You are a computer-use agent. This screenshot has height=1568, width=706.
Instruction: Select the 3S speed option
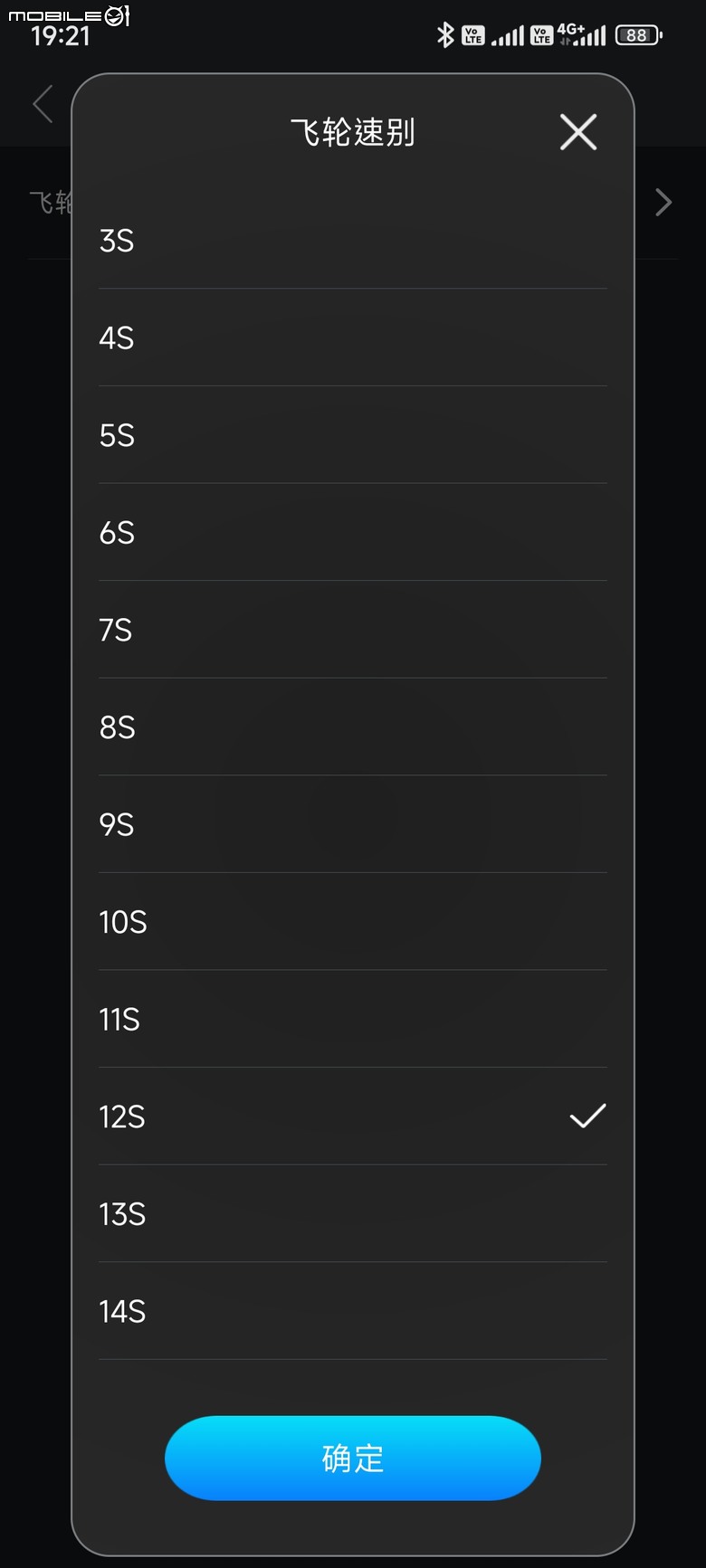tap(353, 241)
